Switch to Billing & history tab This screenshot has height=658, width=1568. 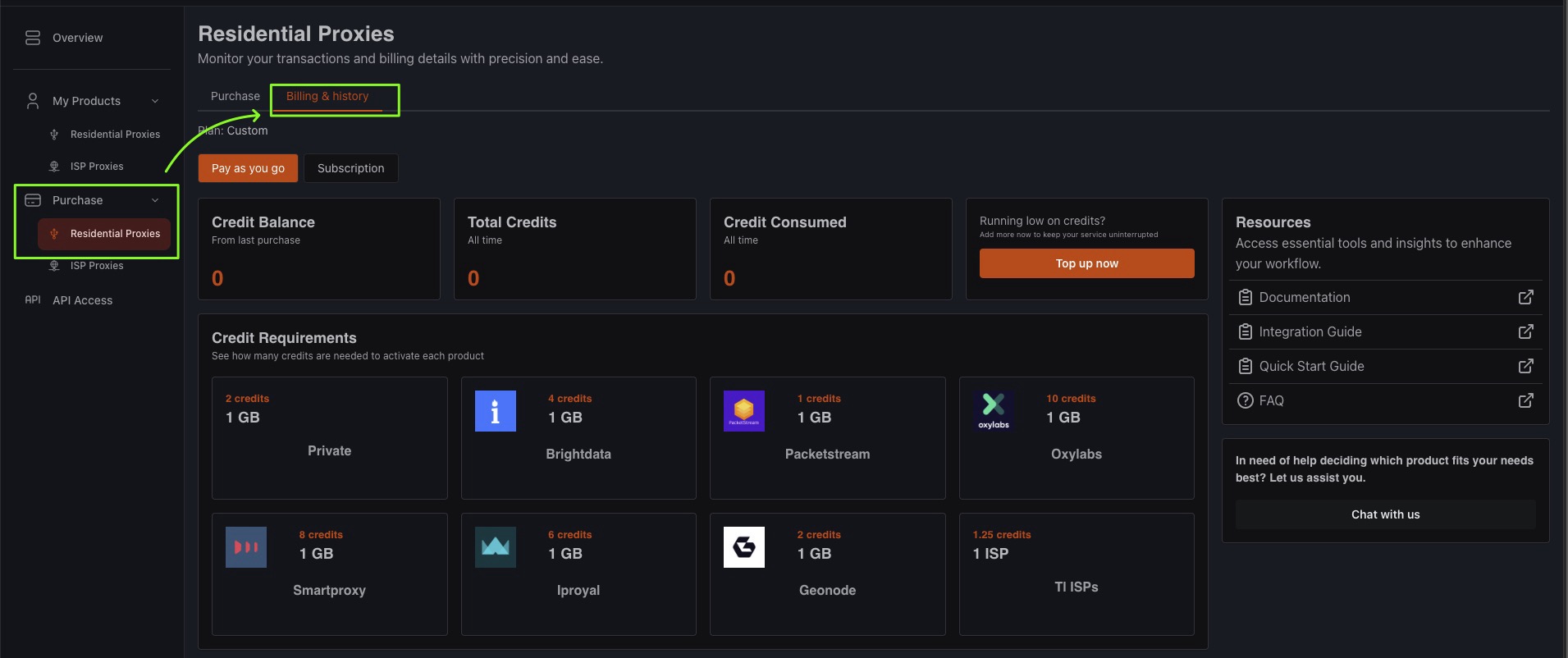327,96
